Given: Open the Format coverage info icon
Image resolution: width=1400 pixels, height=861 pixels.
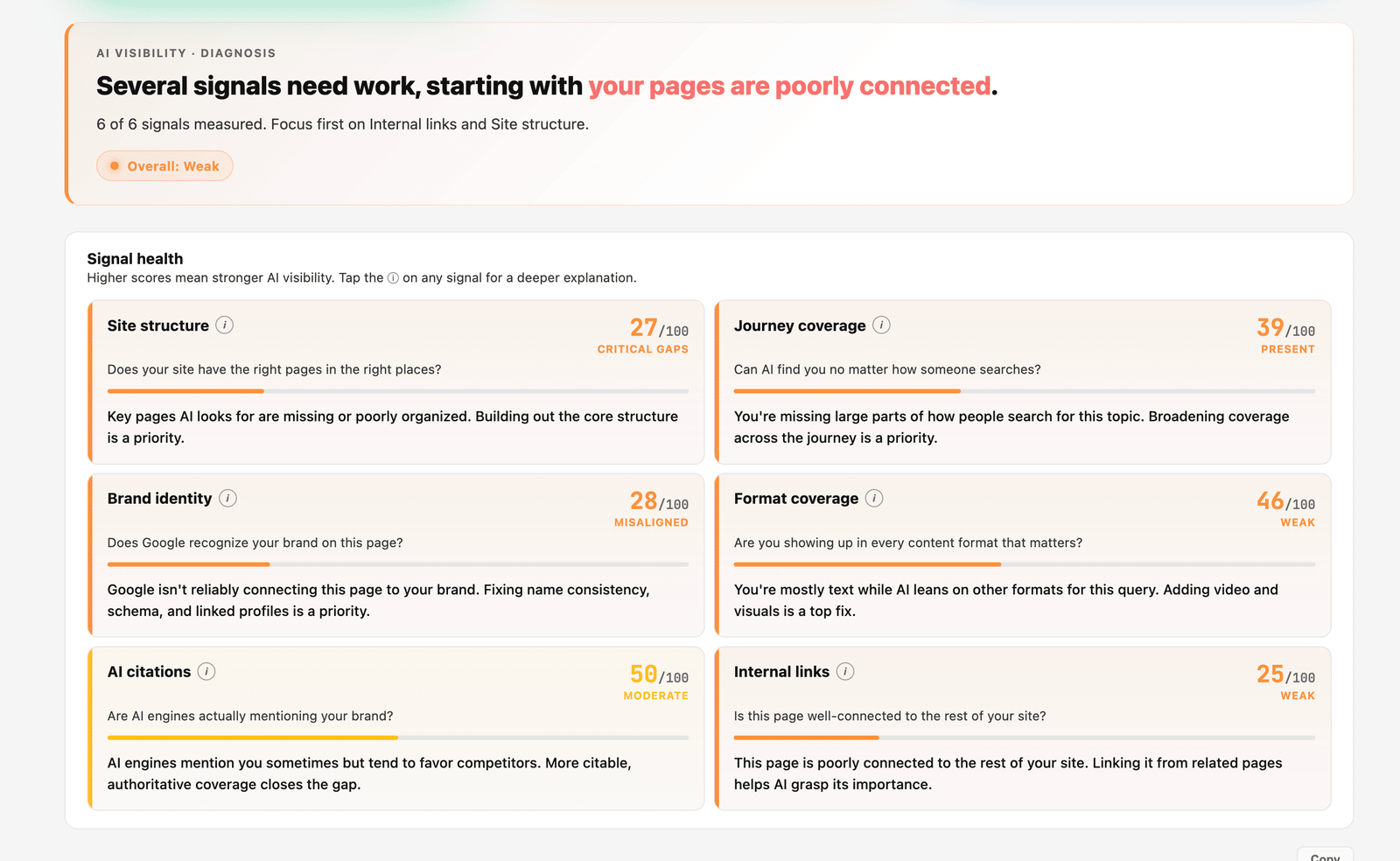Looking at the screenshot, I should pyautogui.click(x=874, y=499).
